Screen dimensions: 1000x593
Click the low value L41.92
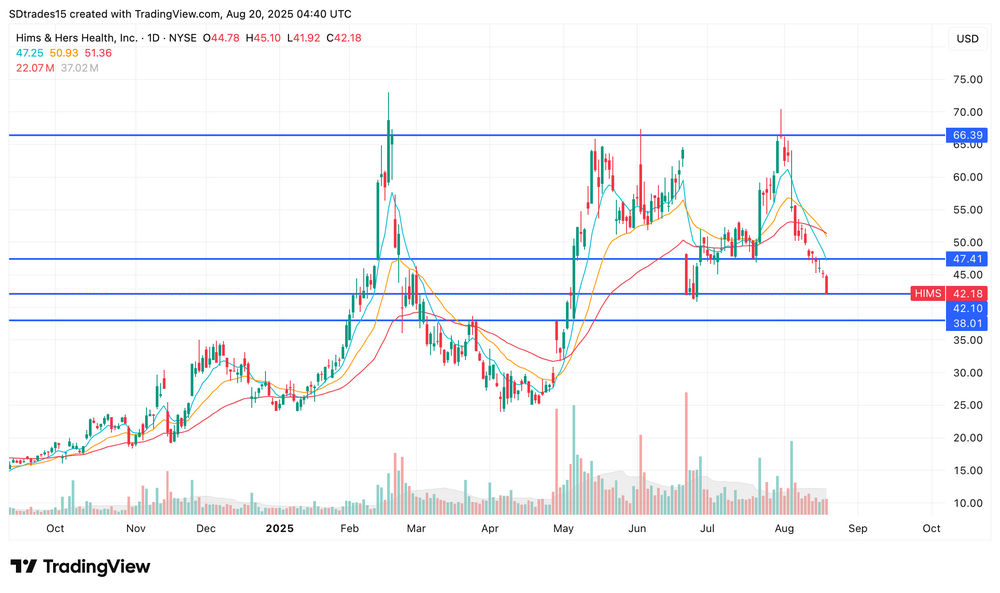coord(304,38)
